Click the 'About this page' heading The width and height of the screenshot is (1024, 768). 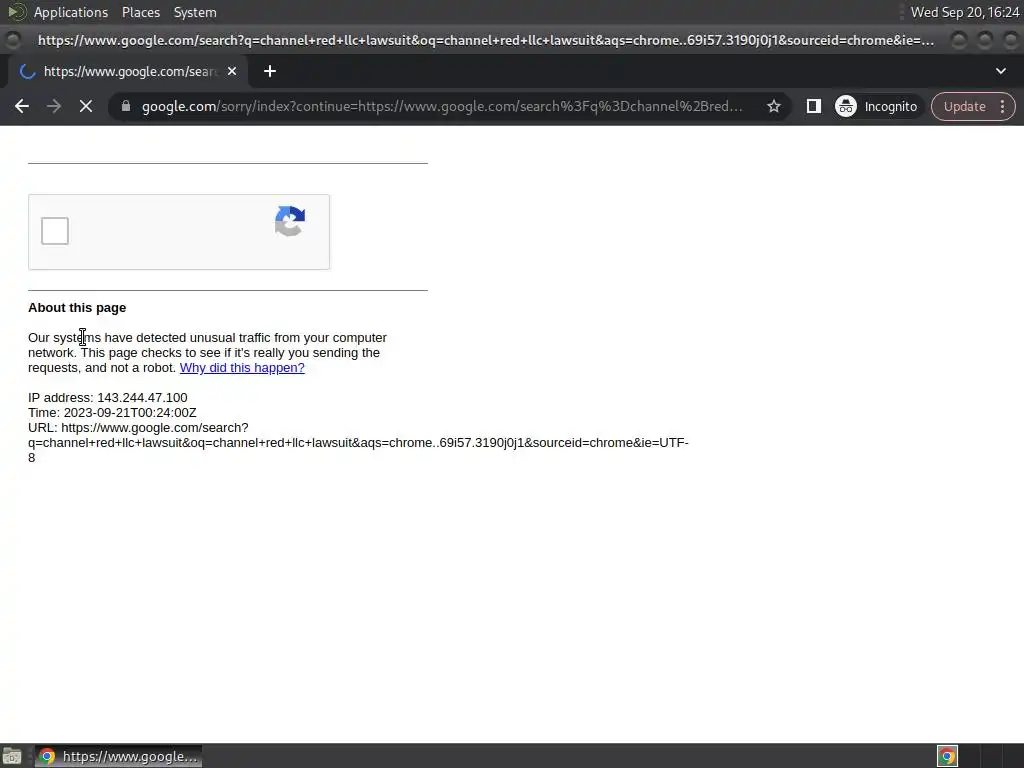[77, 308]
